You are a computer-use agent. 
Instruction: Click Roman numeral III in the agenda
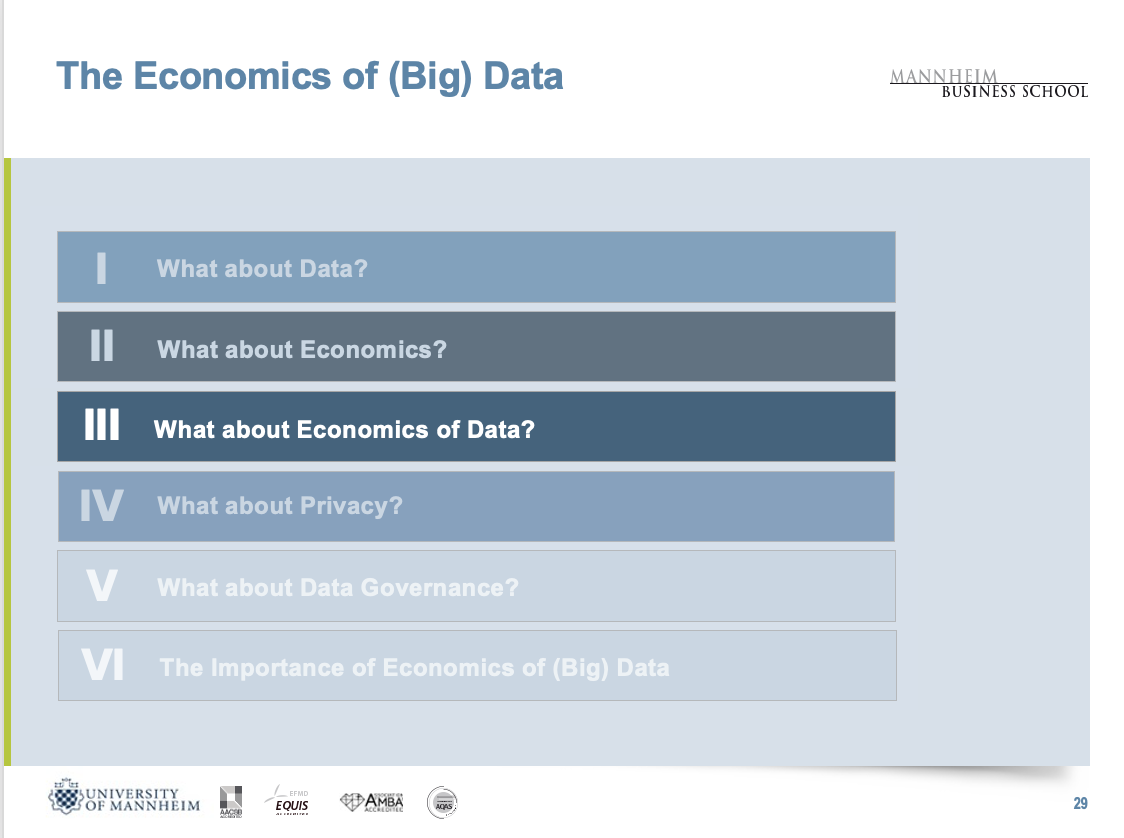pyautogui.click(x=102, y=428)
